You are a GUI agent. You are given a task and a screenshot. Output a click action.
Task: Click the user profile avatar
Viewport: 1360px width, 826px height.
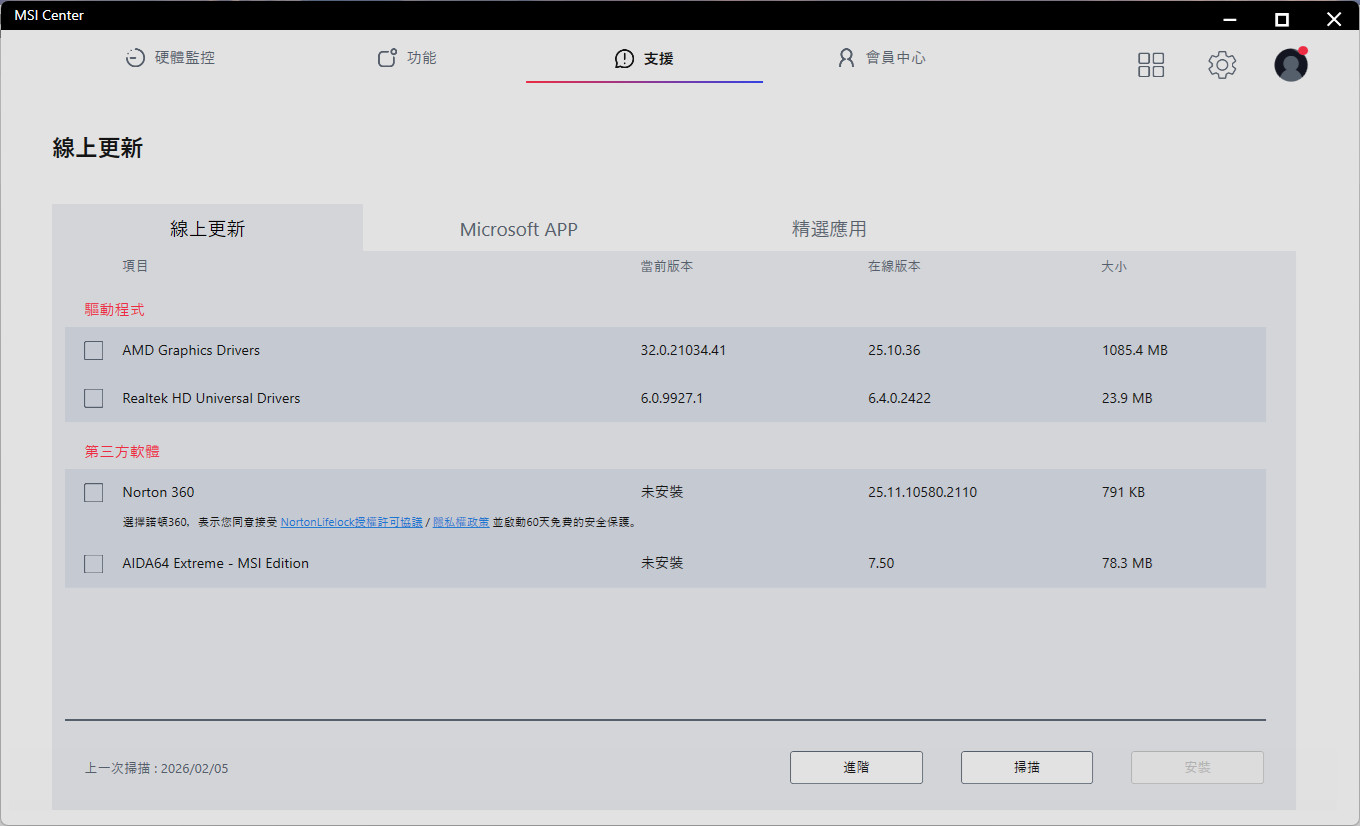pos(1290,65)
